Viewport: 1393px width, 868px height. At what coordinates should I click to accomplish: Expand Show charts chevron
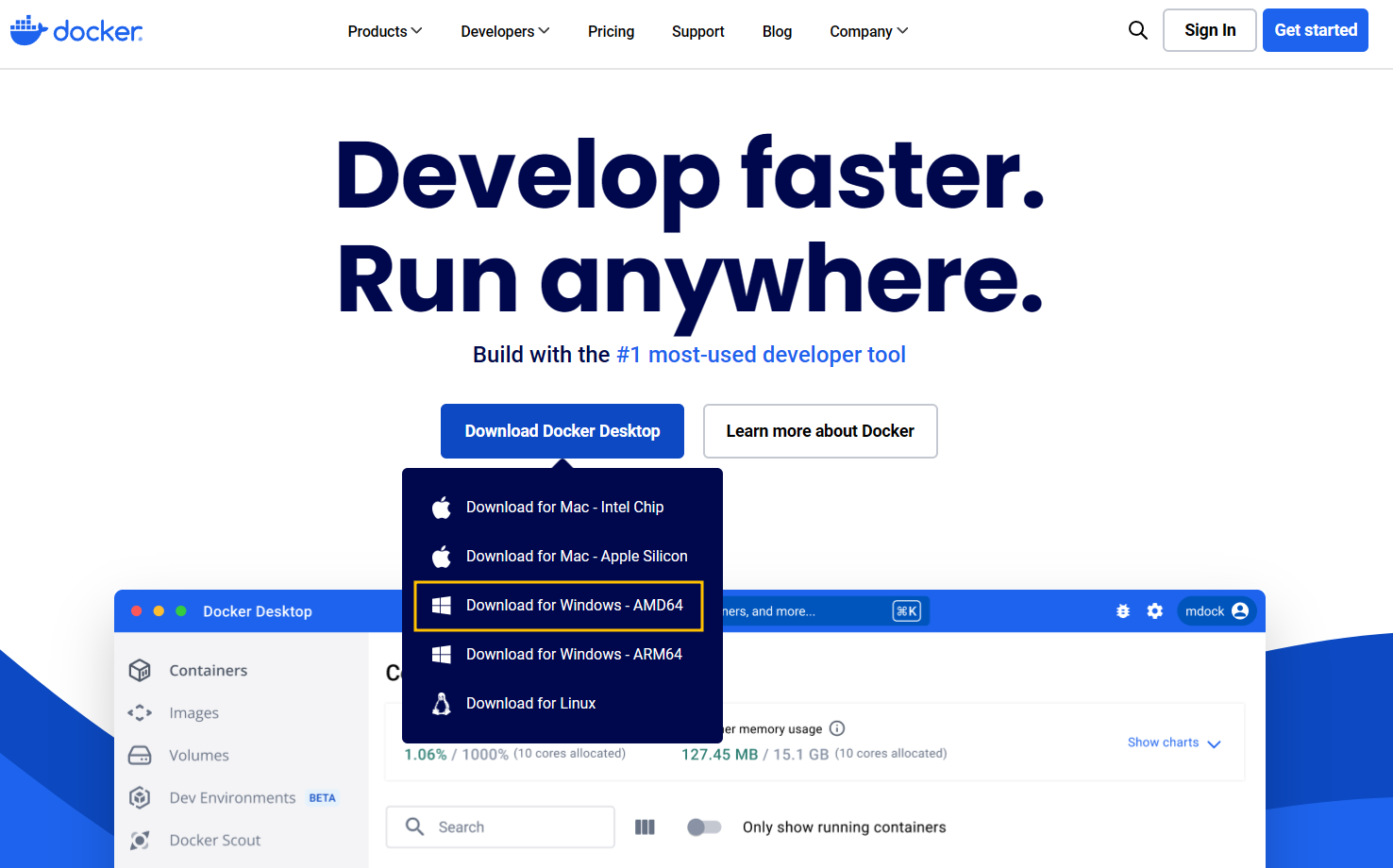(1215, 743)
